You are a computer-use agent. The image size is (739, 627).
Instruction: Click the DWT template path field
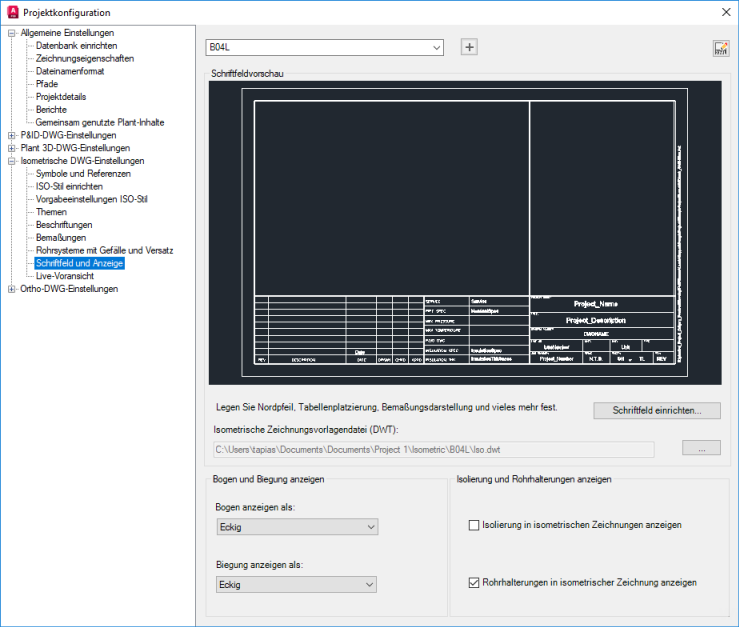434,450
